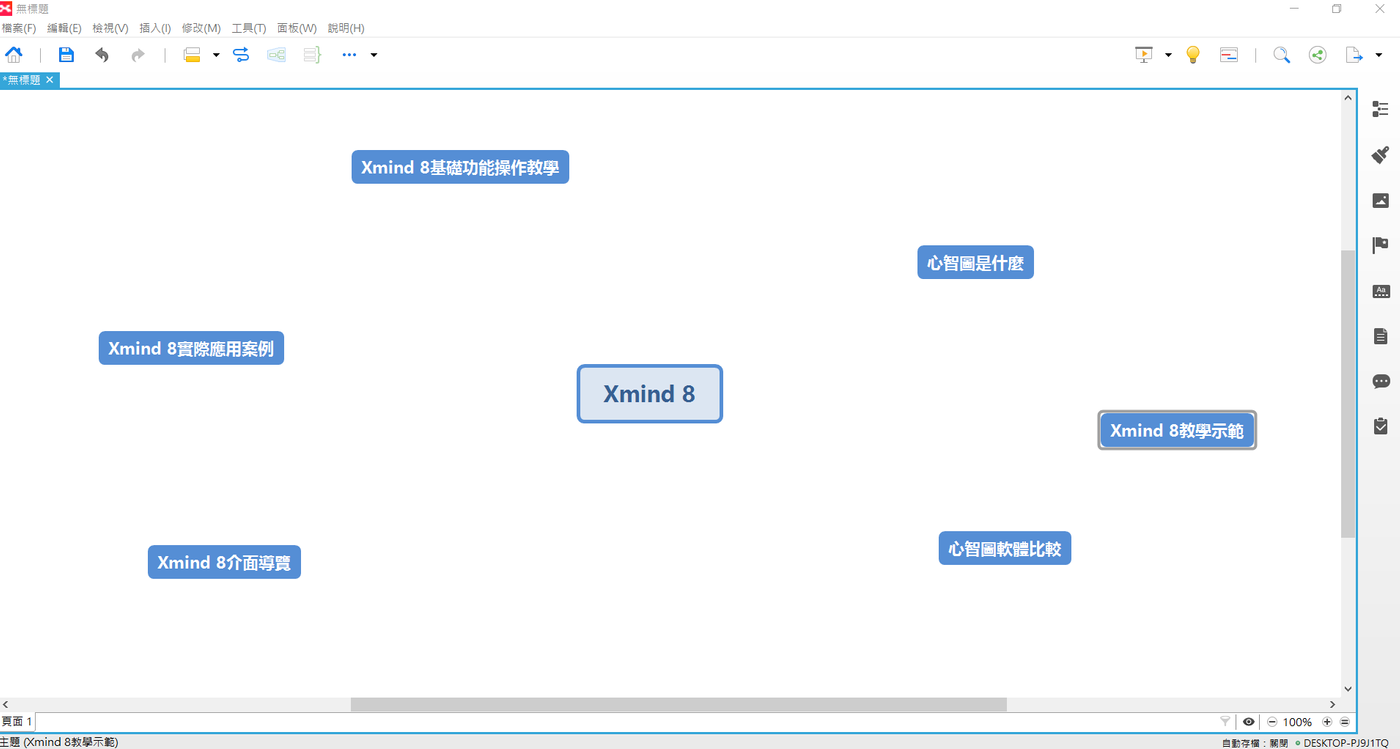Screen dimensions: 1400x749
Task: Select the central topic Xmind 8
Action: 649,394
